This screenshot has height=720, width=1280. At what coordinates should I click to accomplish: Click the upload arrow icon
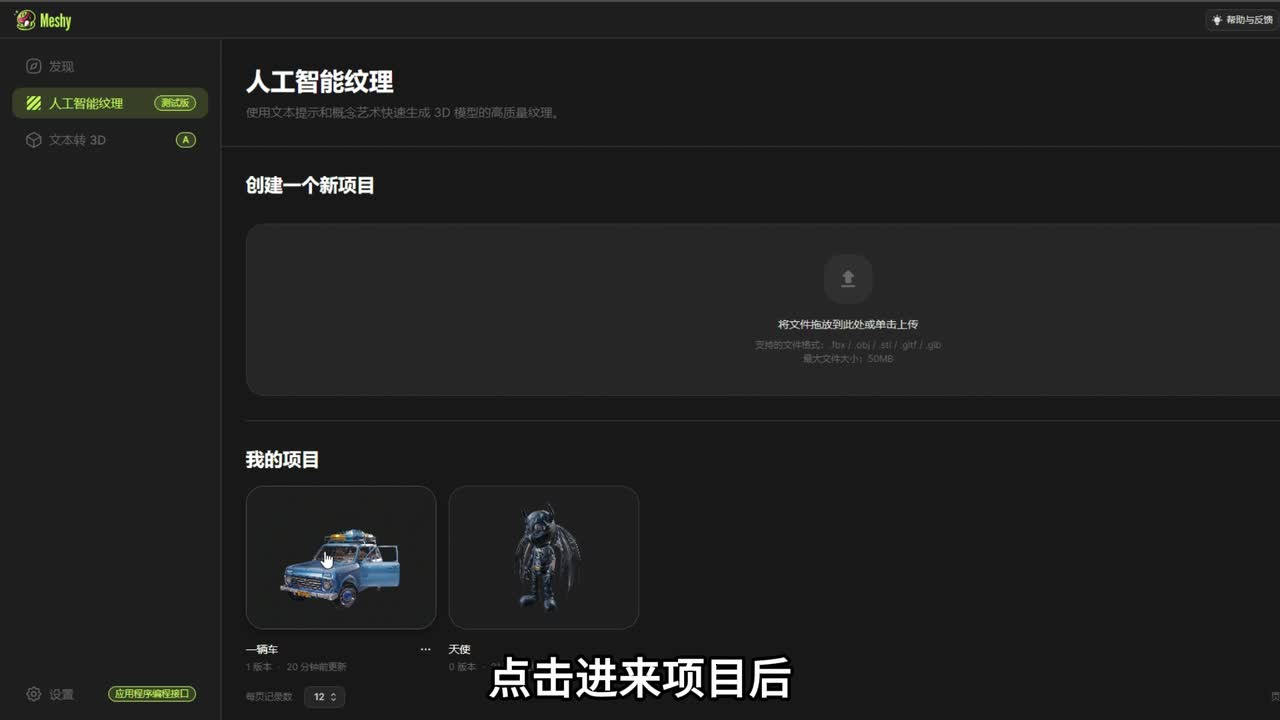coord(848,279)
